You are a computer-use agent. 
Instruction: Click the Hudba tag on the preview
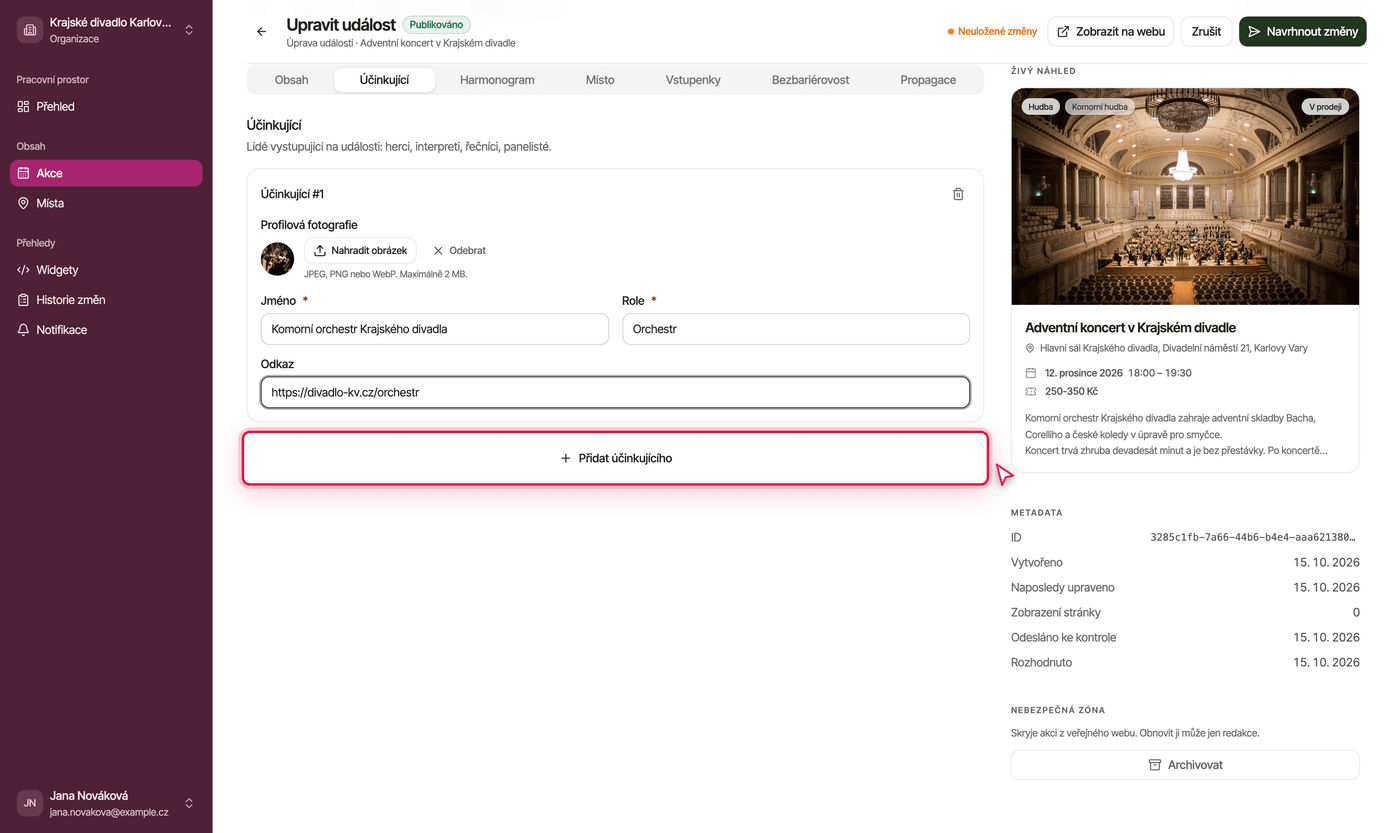[x=1041, y=106]
